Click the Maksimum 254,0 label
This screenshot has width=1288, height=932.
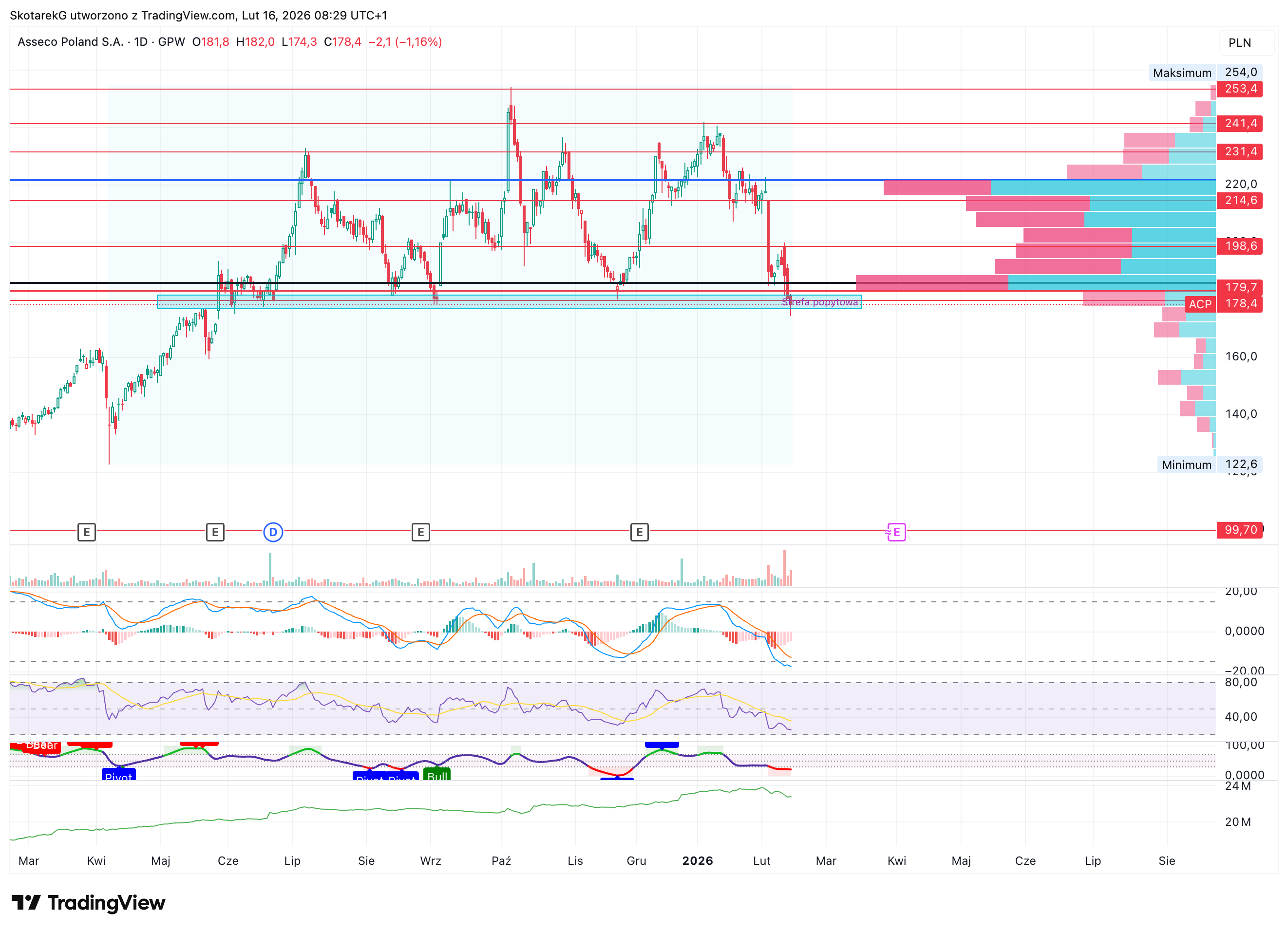tap(1205, 73)
